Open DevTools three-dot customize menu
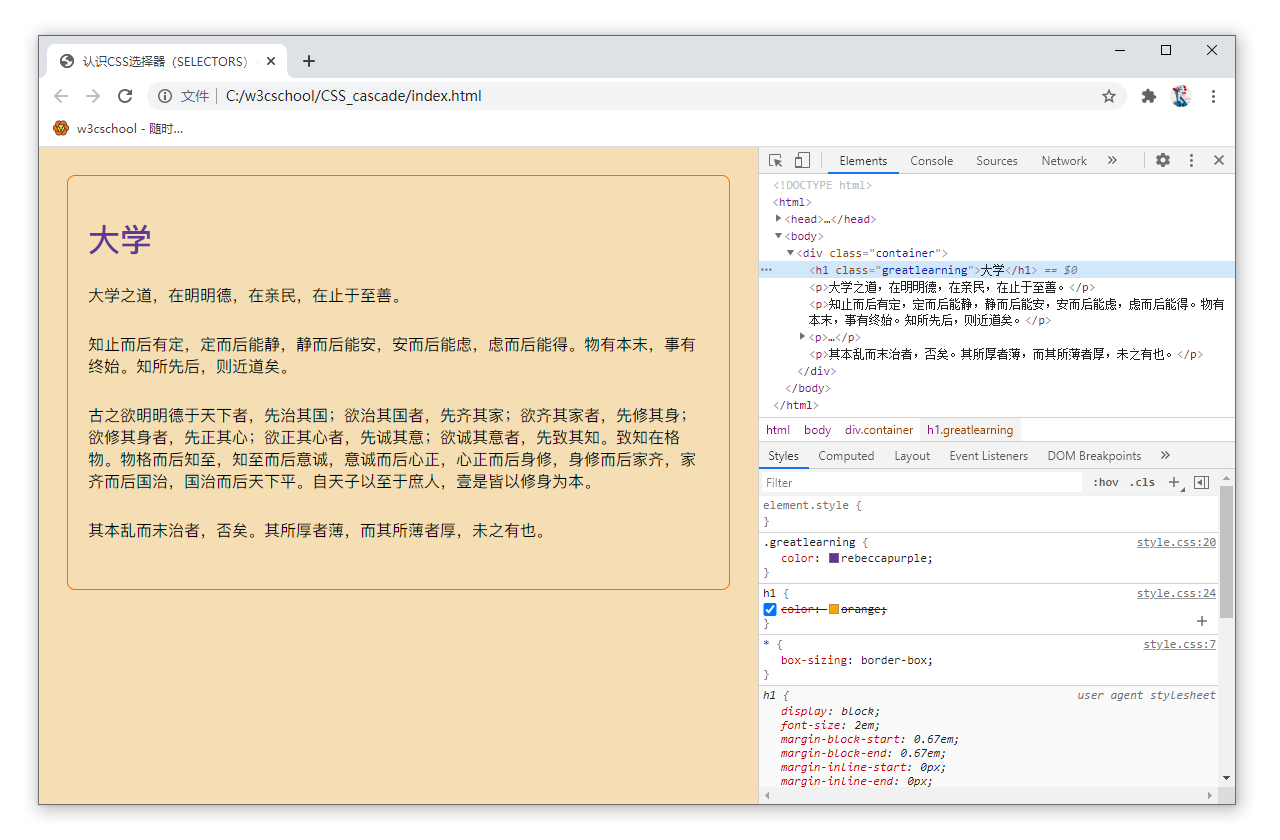 (x=1191, y=161)
